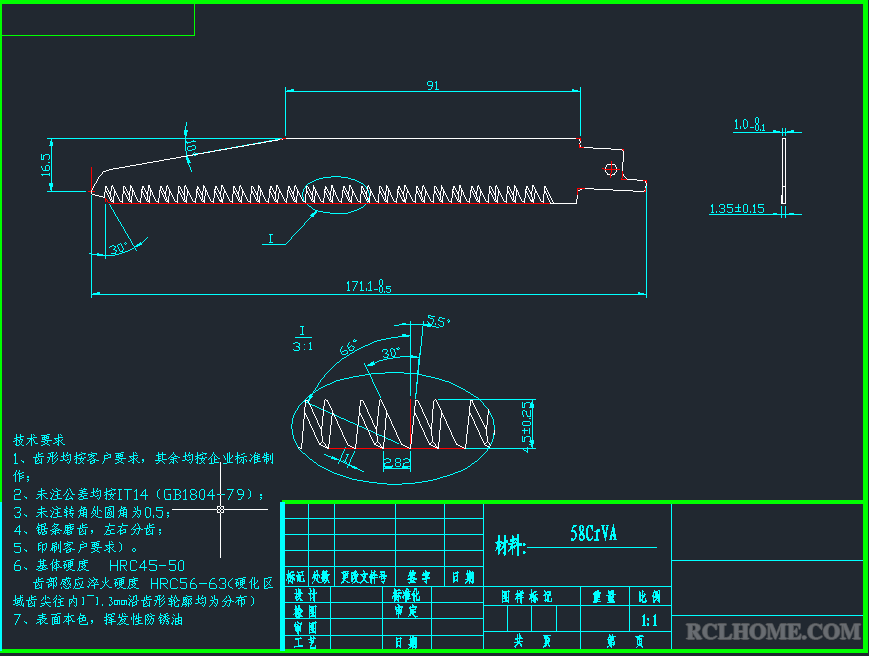869x656 pixels.
Task: Select the 标准化 cell
Action: coord(406,596)
